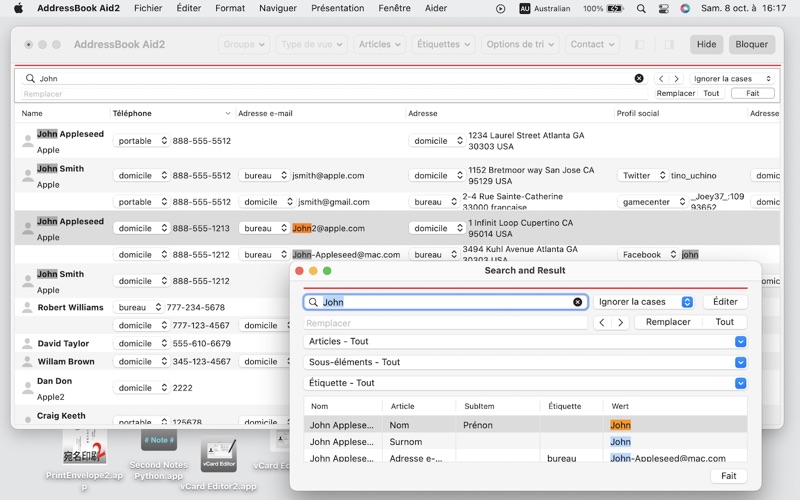Open the Type de vue dropdown

(x=312, y=44)
